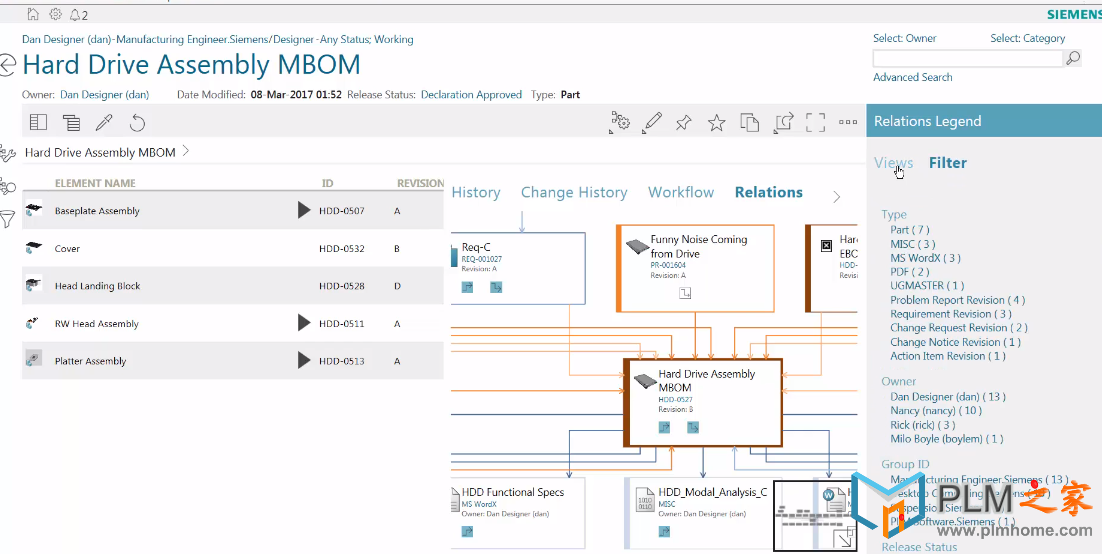
Task: Click the incoming relations icon on Hard Drive MBOM node
Action: pyautogui.click(x=664, y=427)
